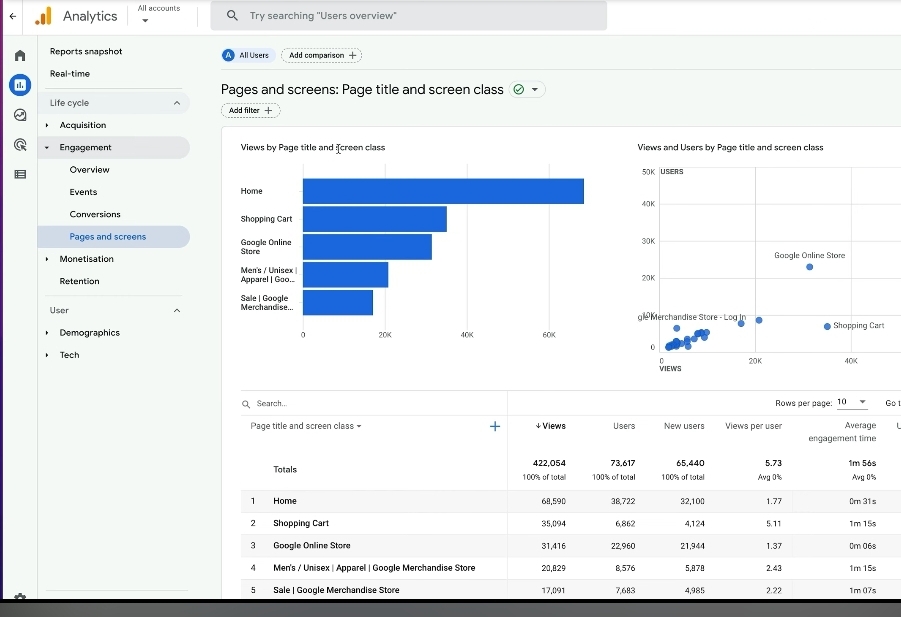Open Page title and screen class dimension dropdown
Viewport: 901px width, 617px height.
[306, 426]
